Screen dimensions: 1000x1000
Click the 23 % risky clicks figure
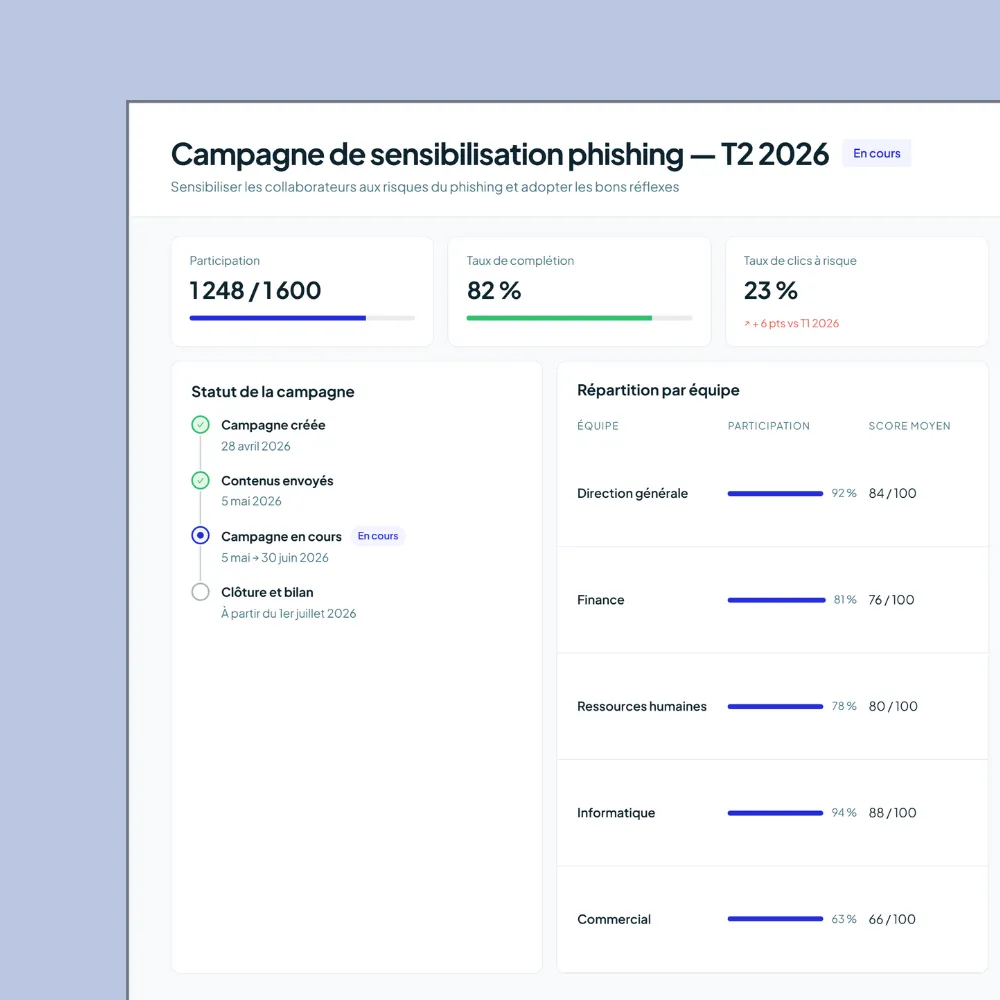(770, 291)
